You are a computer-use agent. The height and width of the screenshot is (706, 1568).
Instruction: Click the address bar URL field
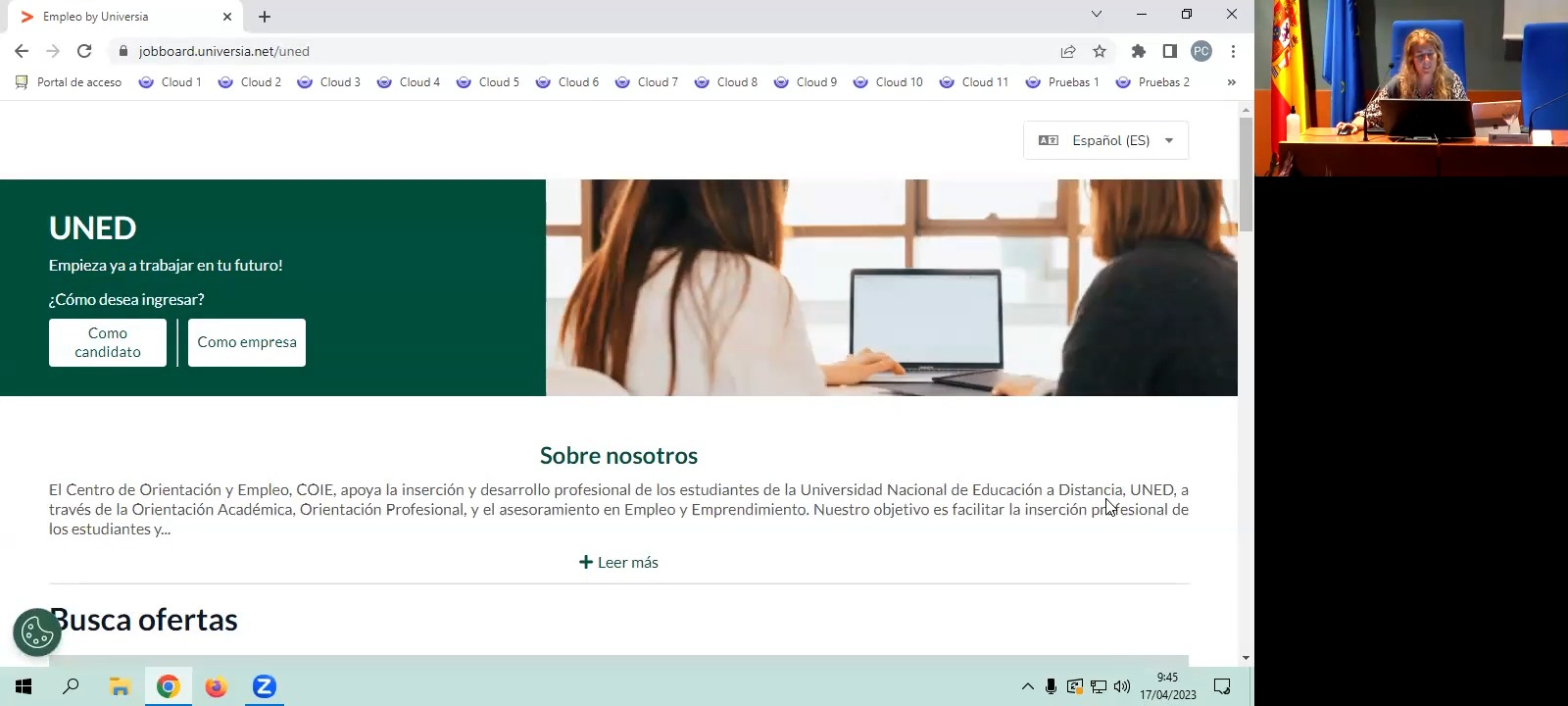pyautogui.click(x=588, y=51)
